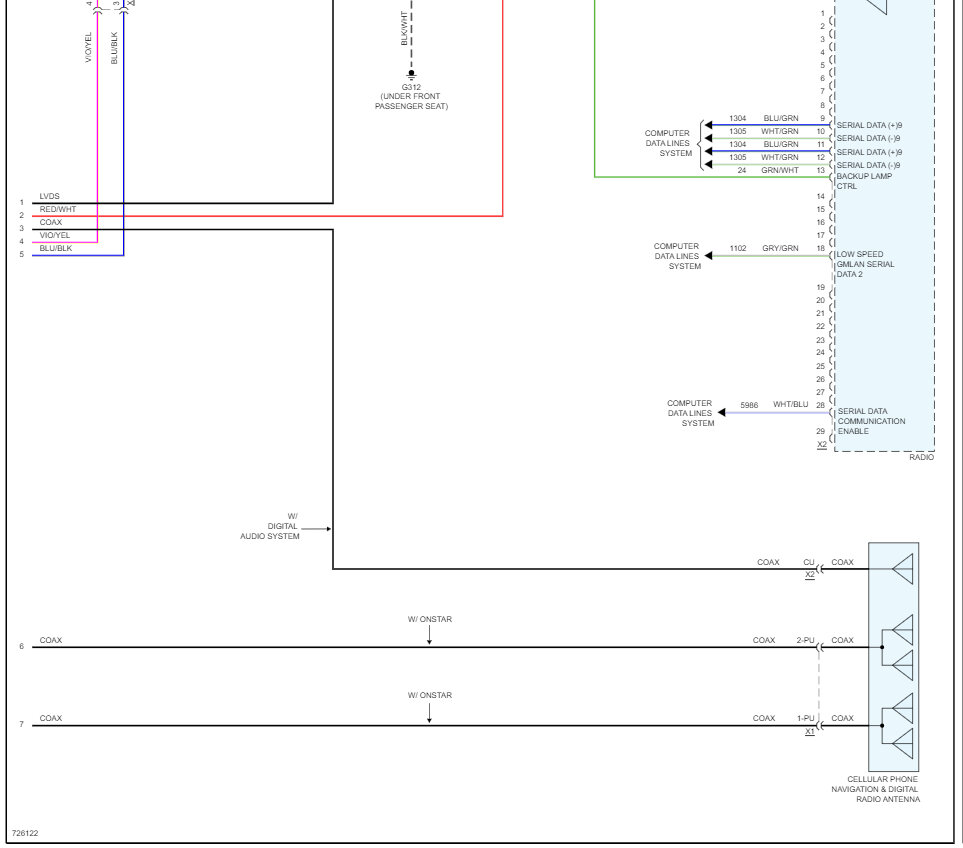The height and width of the screenshot is (848, 963).
Task: Select LOW SPEED GMLAN SERIAL DATA 2 text
Action: coord(865,264)
